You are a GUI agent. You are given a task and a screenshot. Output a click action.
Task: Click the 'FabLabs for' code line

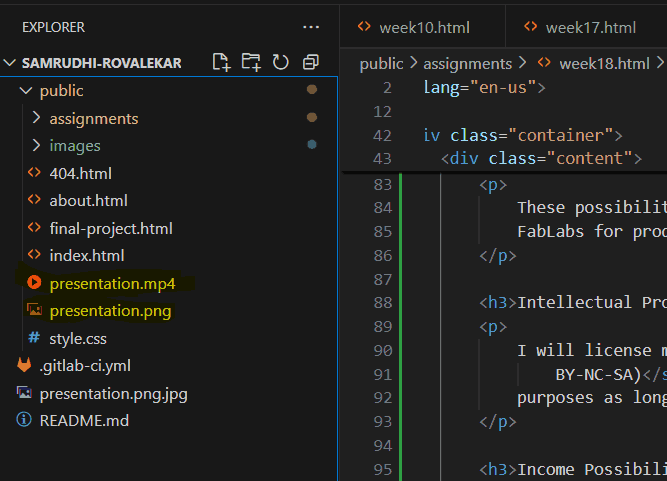592,232
